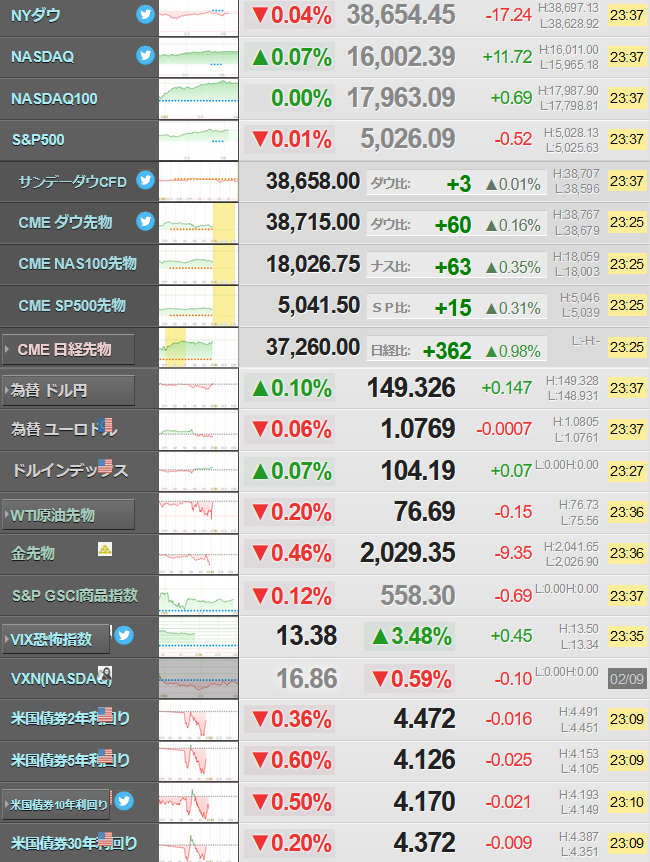Open the ドル円 mini chart

click(199, 389)
